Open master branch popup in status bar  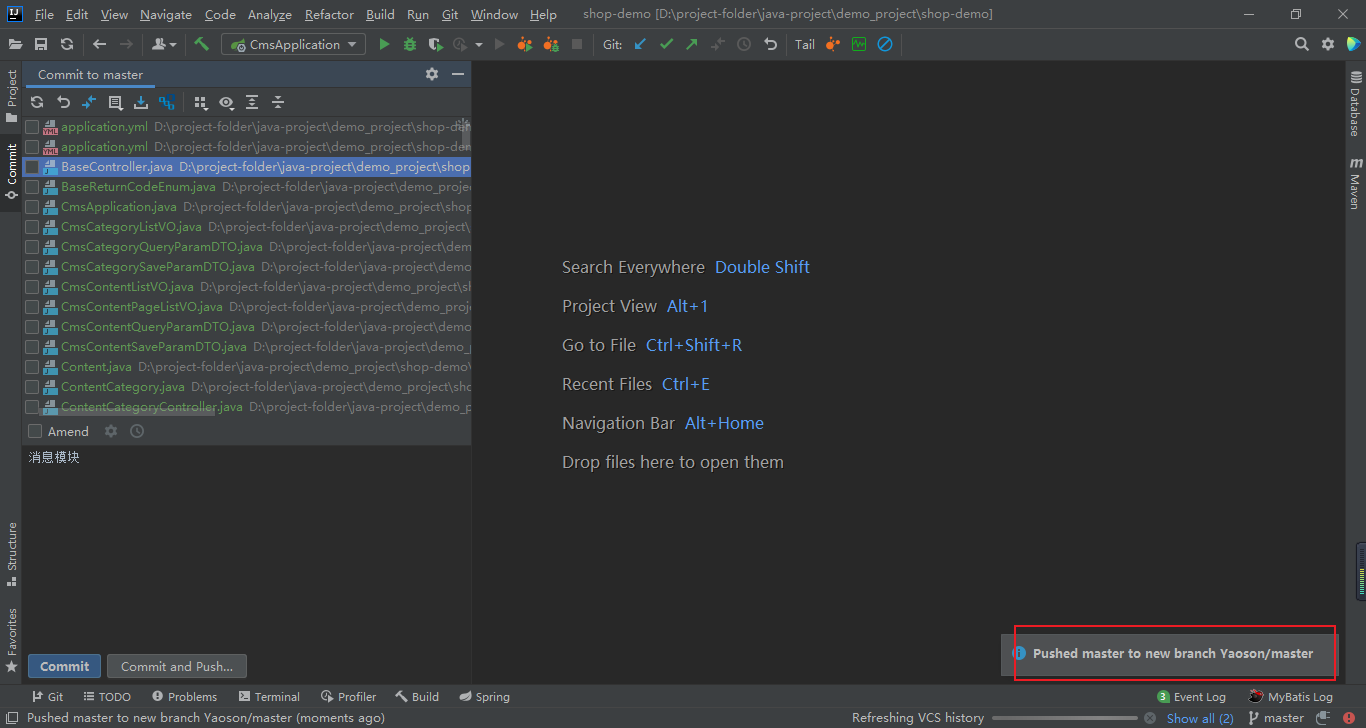click(x=1276, y=718)
